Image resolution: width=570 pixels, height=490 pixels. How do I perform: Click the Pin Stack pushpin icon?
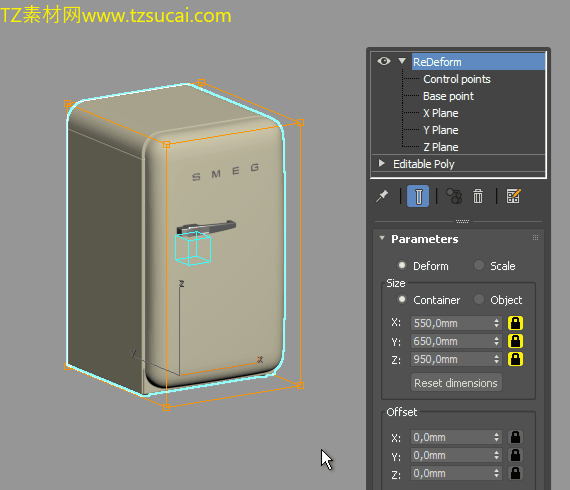tap(382, 196)
